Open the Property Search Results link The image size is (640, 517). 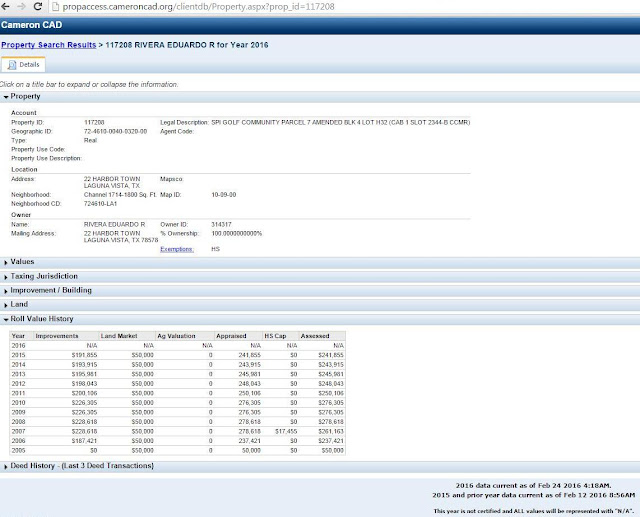tap(49, 45)
